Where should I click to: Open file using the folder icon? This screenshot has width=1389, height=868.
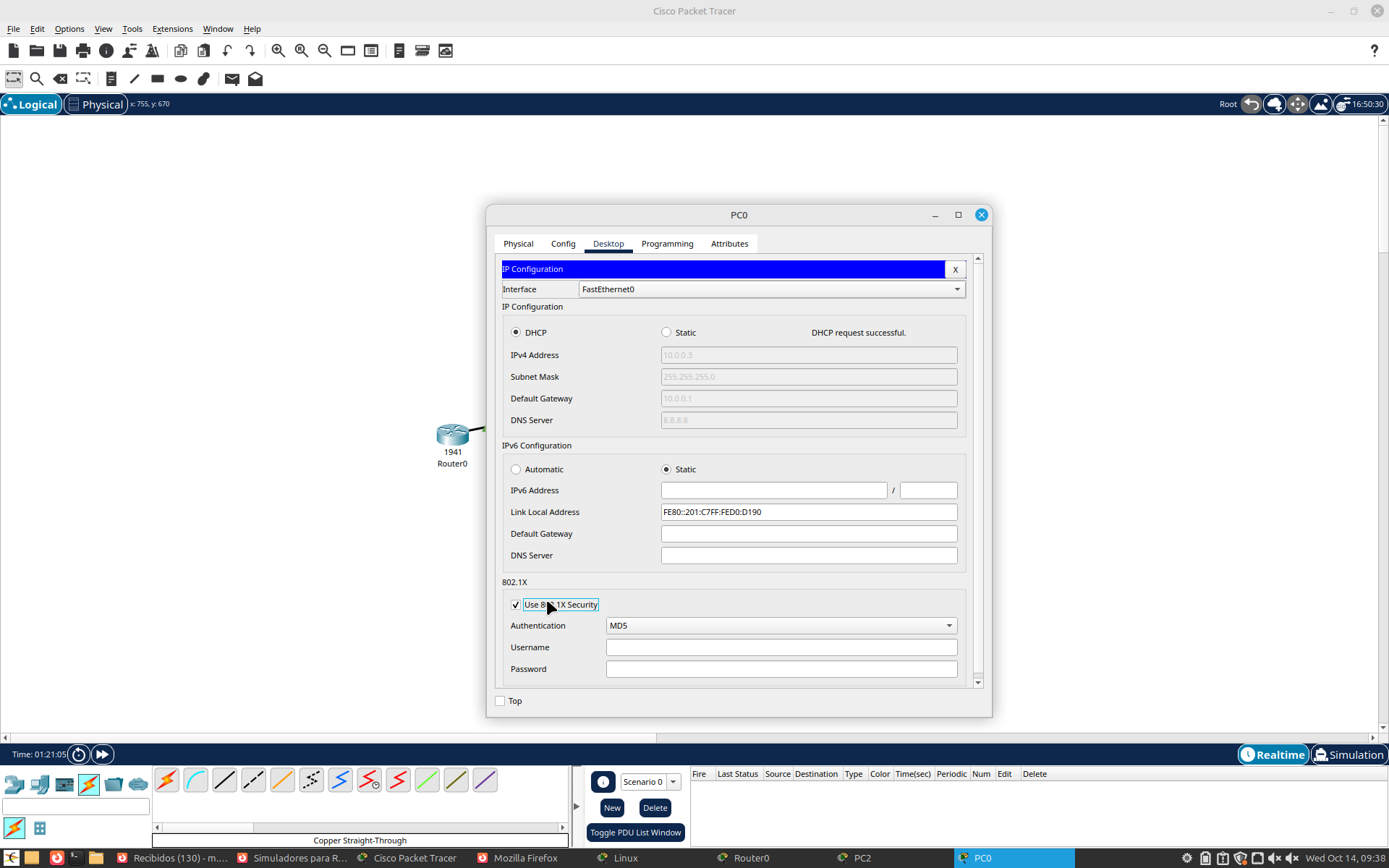point(37,51)
